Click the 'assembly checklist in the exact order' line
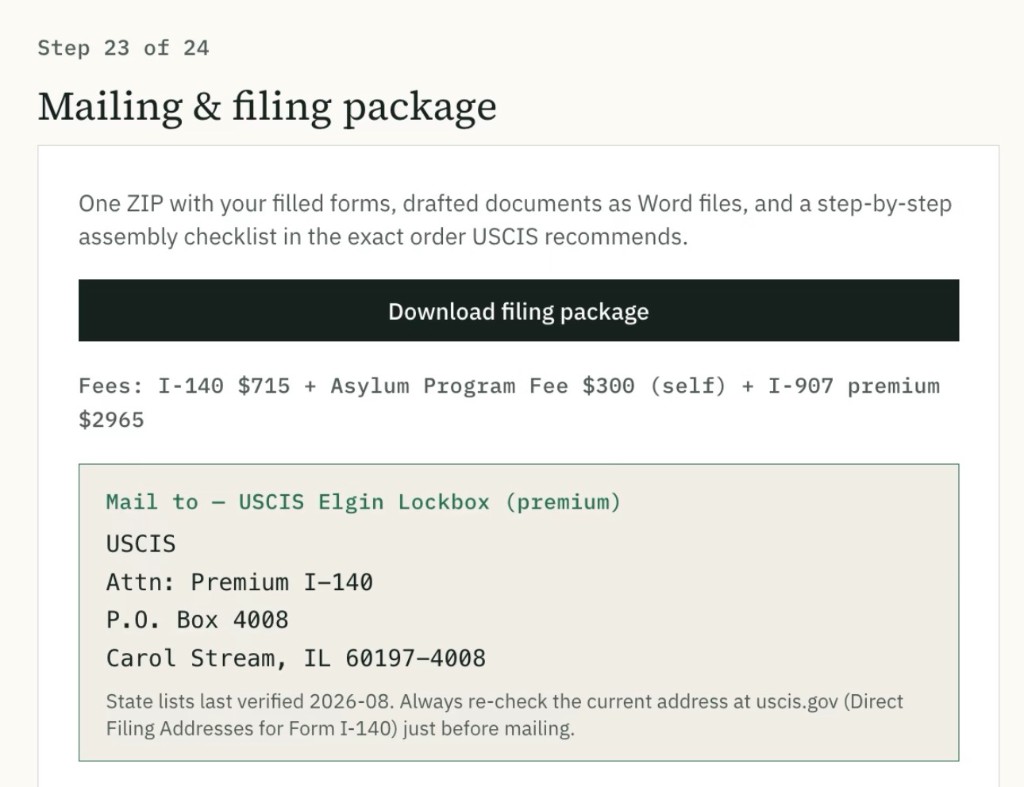 [x=383, y=236]
